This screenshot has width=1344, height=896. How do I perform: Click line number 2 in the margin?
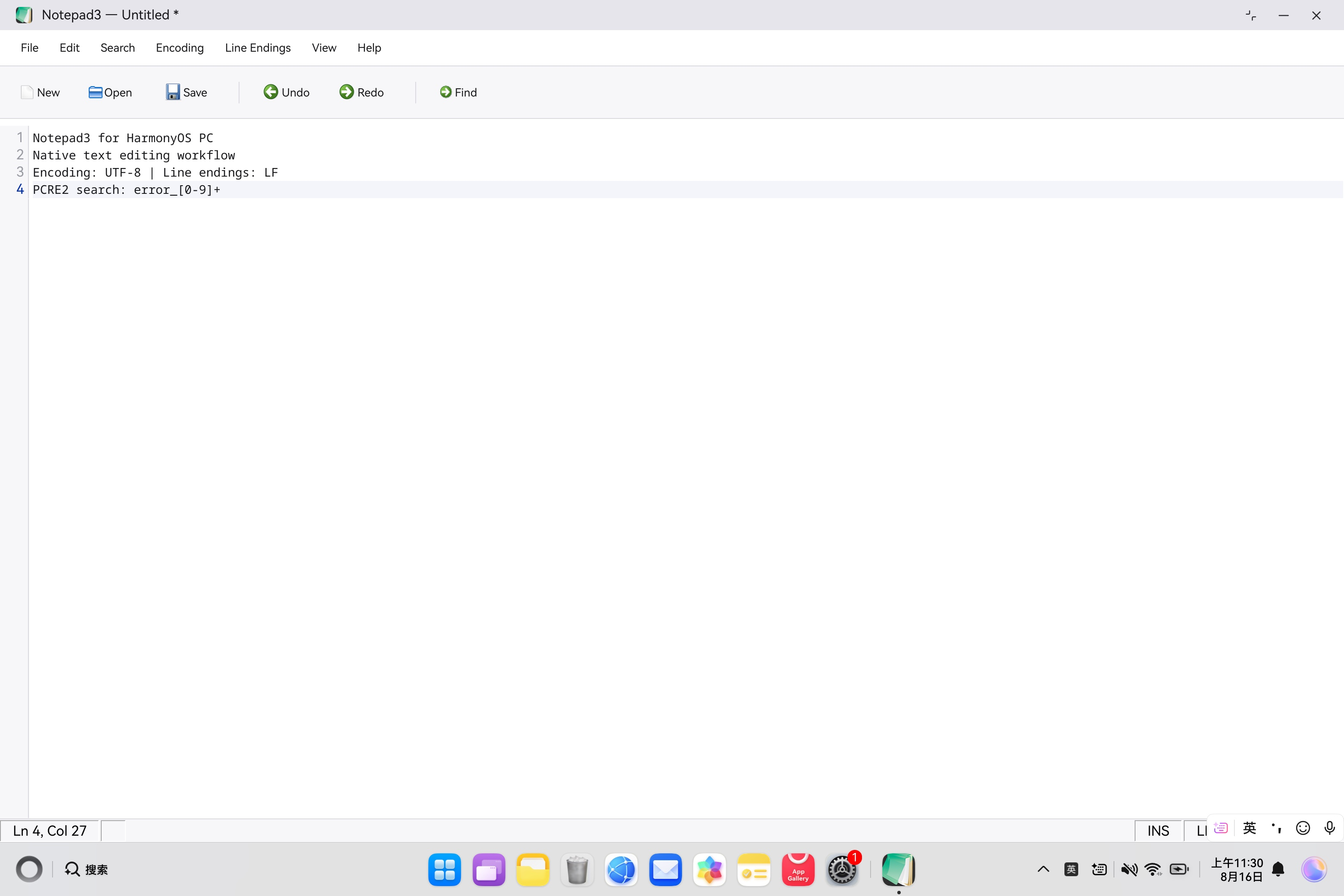[20, 155]
